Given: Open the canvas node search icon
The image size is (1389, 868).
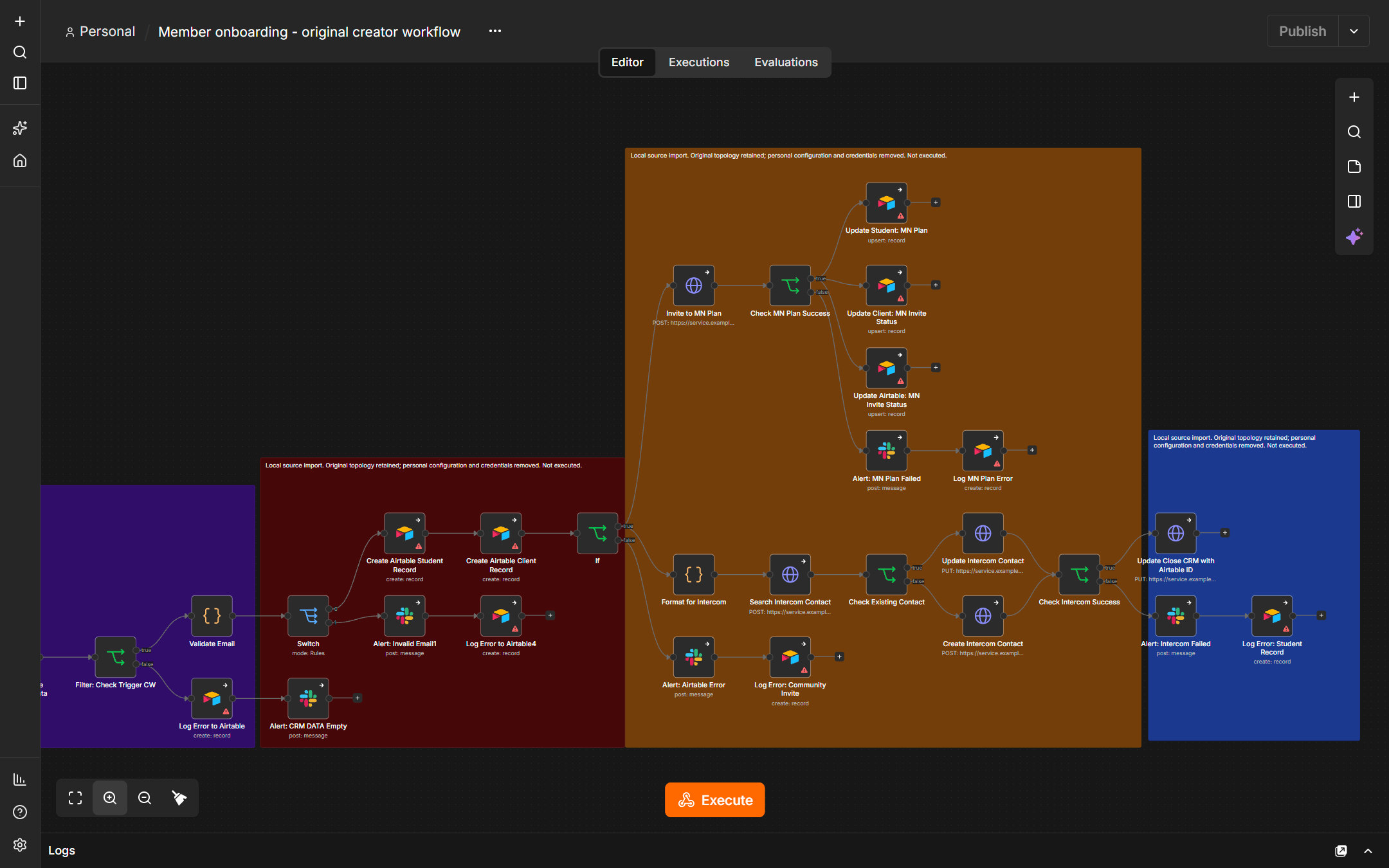Looking at the screenshot, I should (x=1354, y=132).
